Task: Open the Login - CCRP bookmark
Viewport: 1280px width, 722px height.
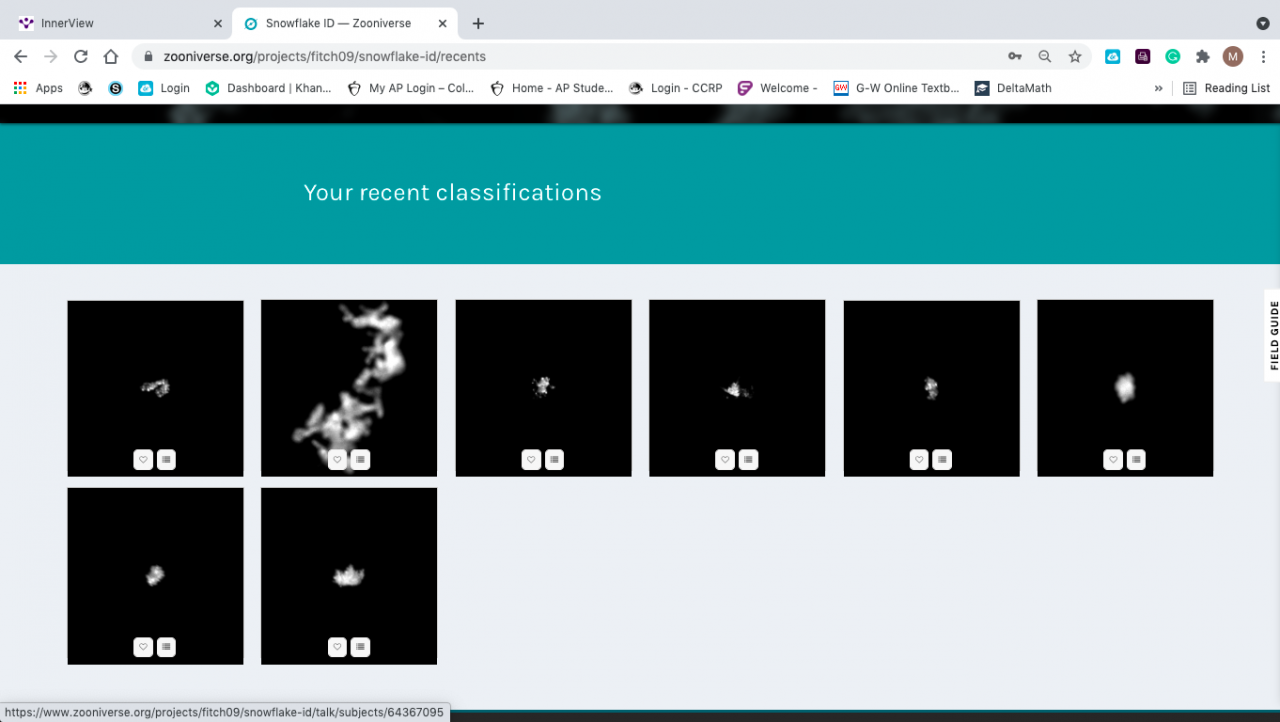Action: pyautogui.click(x=675, y=88)
